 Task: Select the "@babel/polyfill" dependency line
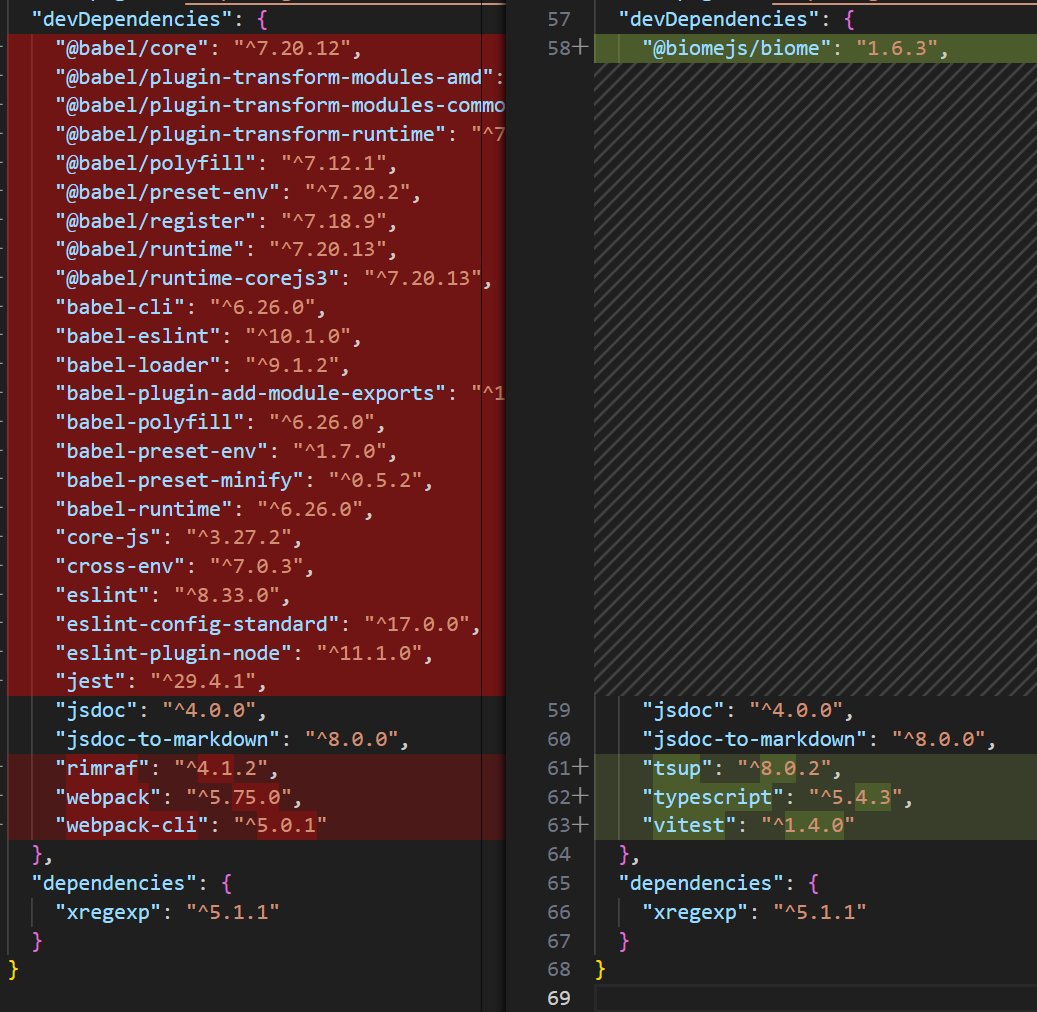tap(226, 163)
